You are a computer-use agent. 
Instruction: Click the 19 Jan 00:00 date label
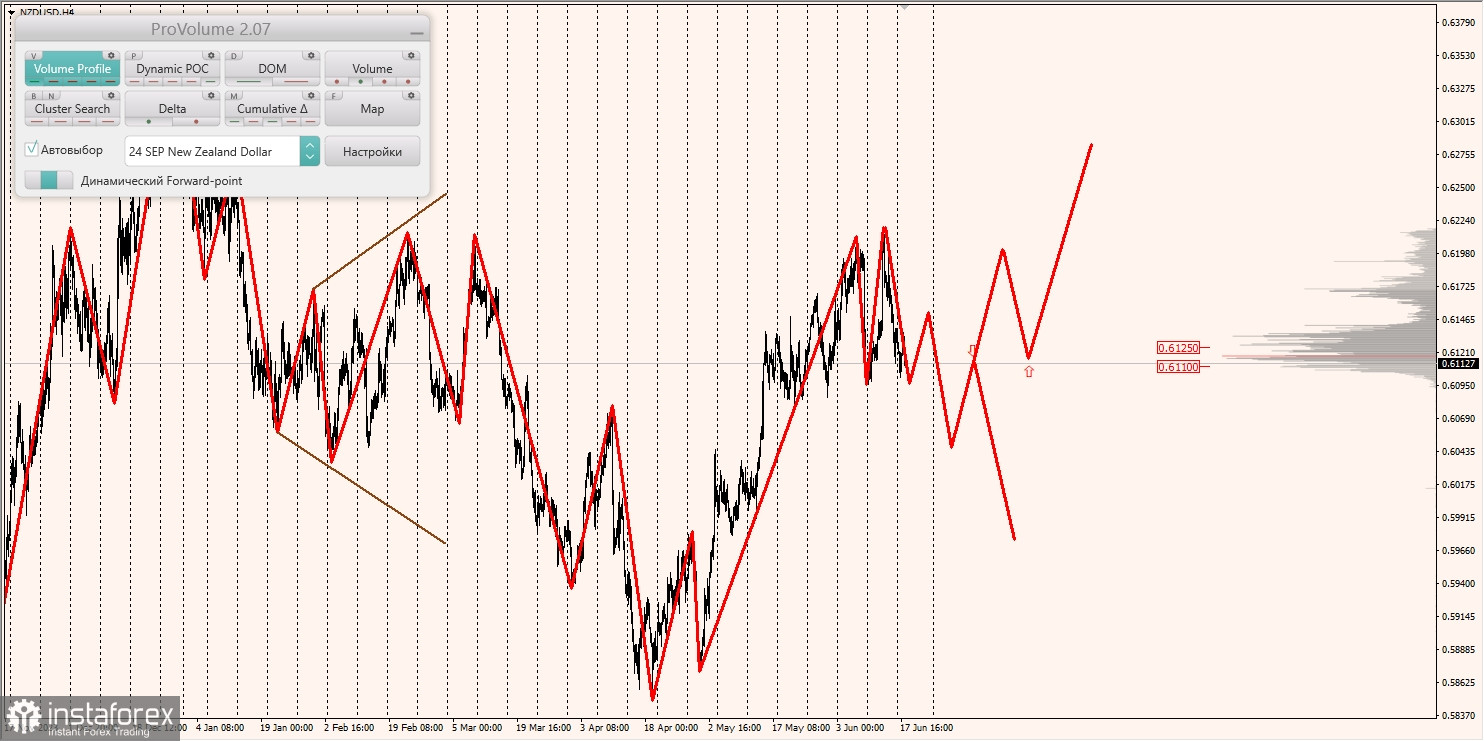(286, 728)
